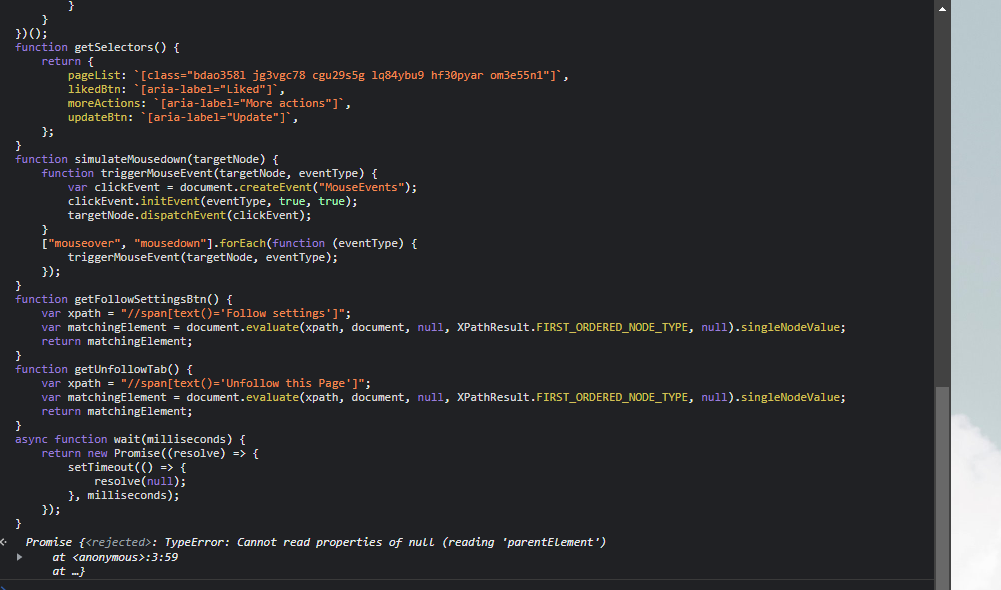Click the 'function getFollowSettingsBtn() {' line

pyautogui.click(x=124, y=299)
